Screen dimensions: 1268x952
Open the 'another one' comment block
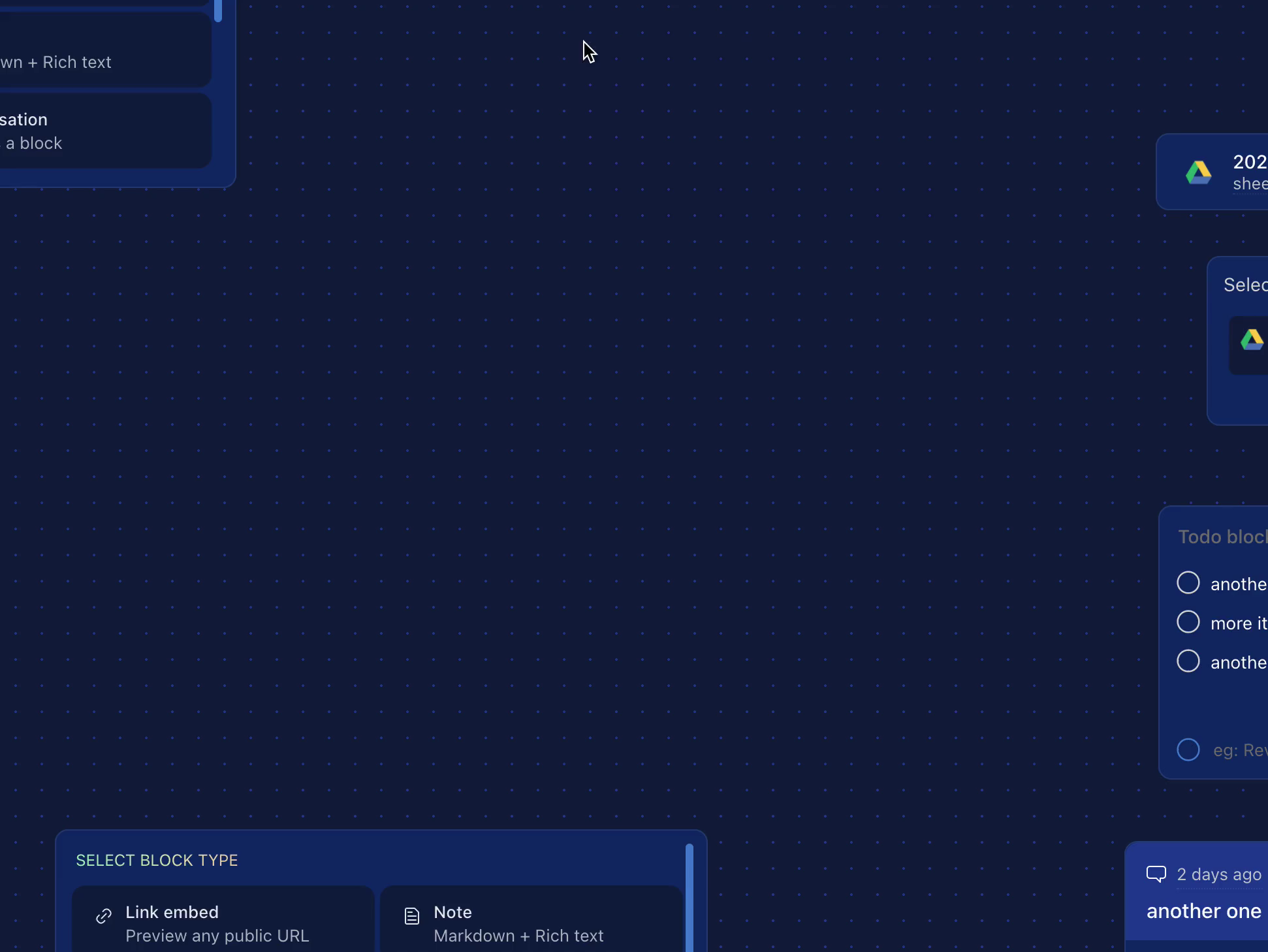point(1203,911)
